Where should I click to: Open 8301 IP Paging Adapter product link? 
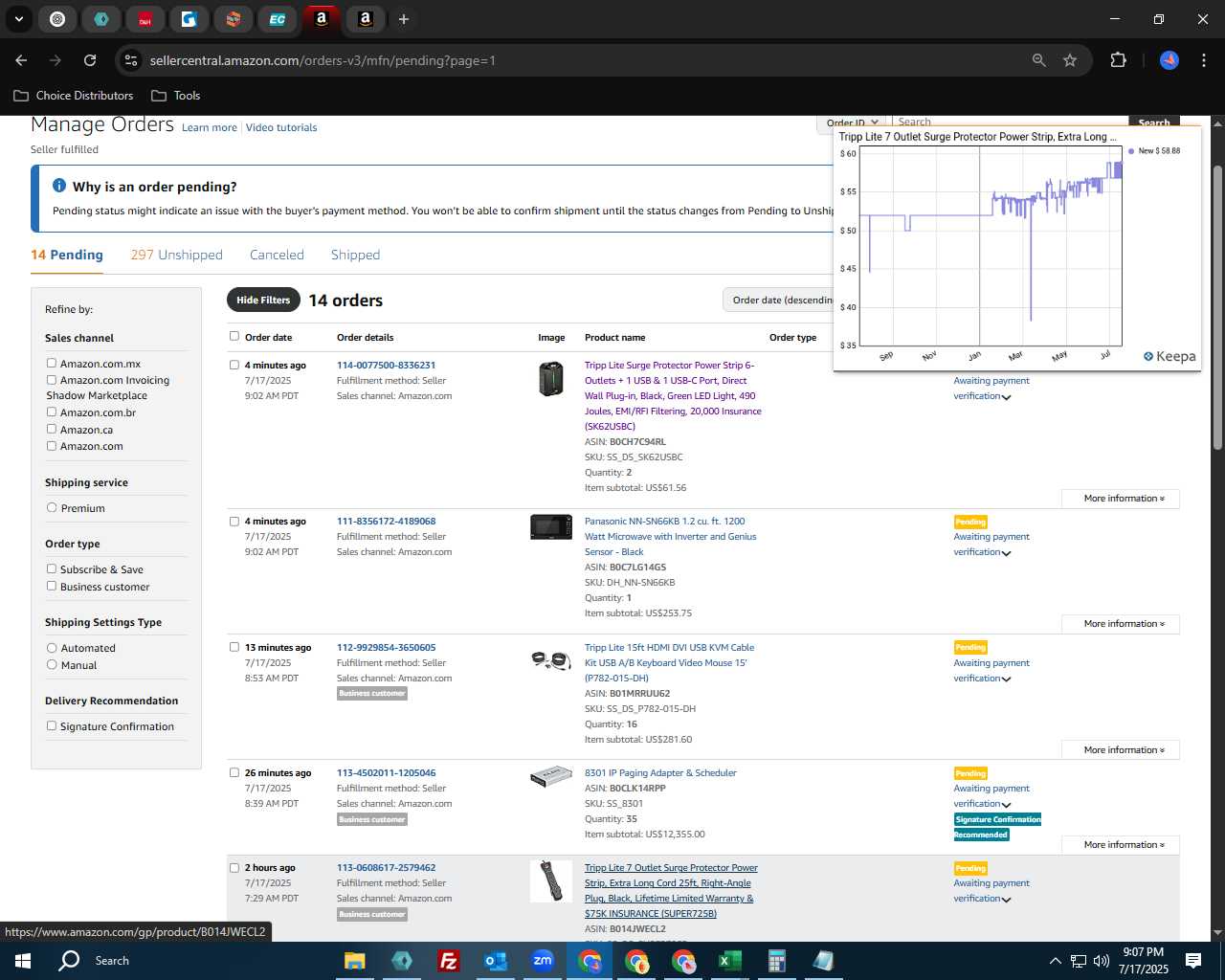pyautogui.click(x=660, y=773)
